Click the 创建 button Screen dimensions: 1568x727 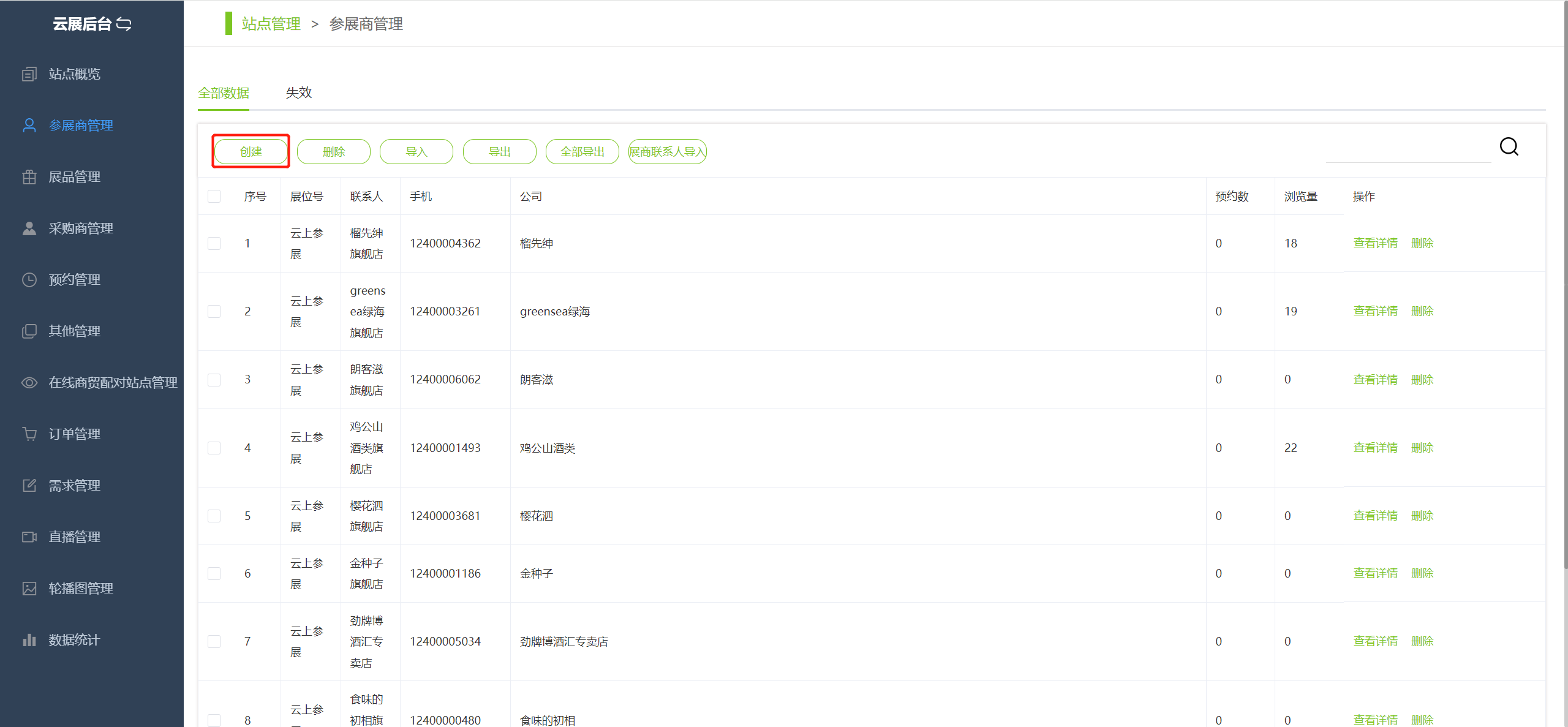(x=251, y=151)
